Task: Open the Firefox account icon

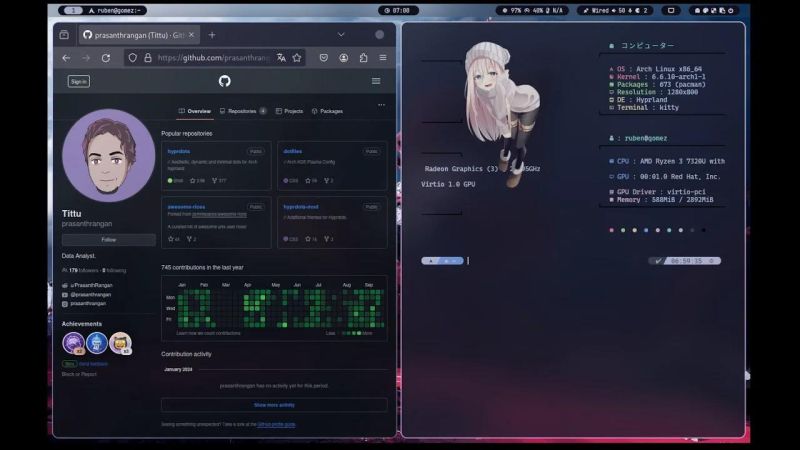Action: point(344,58)
